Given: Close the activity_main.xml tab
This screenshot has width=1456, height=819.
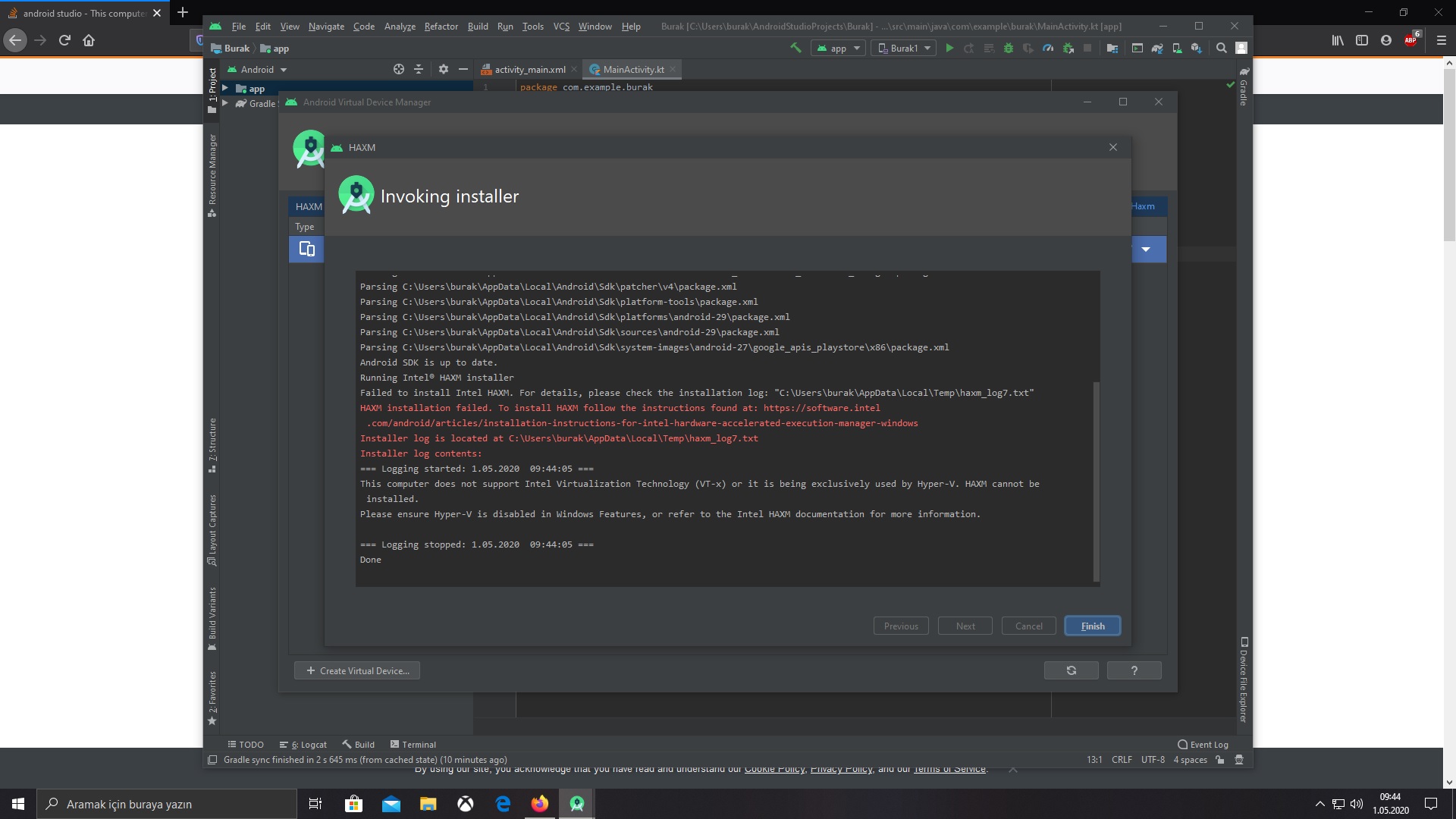Looking at the screenshot, I should point(574,69).
